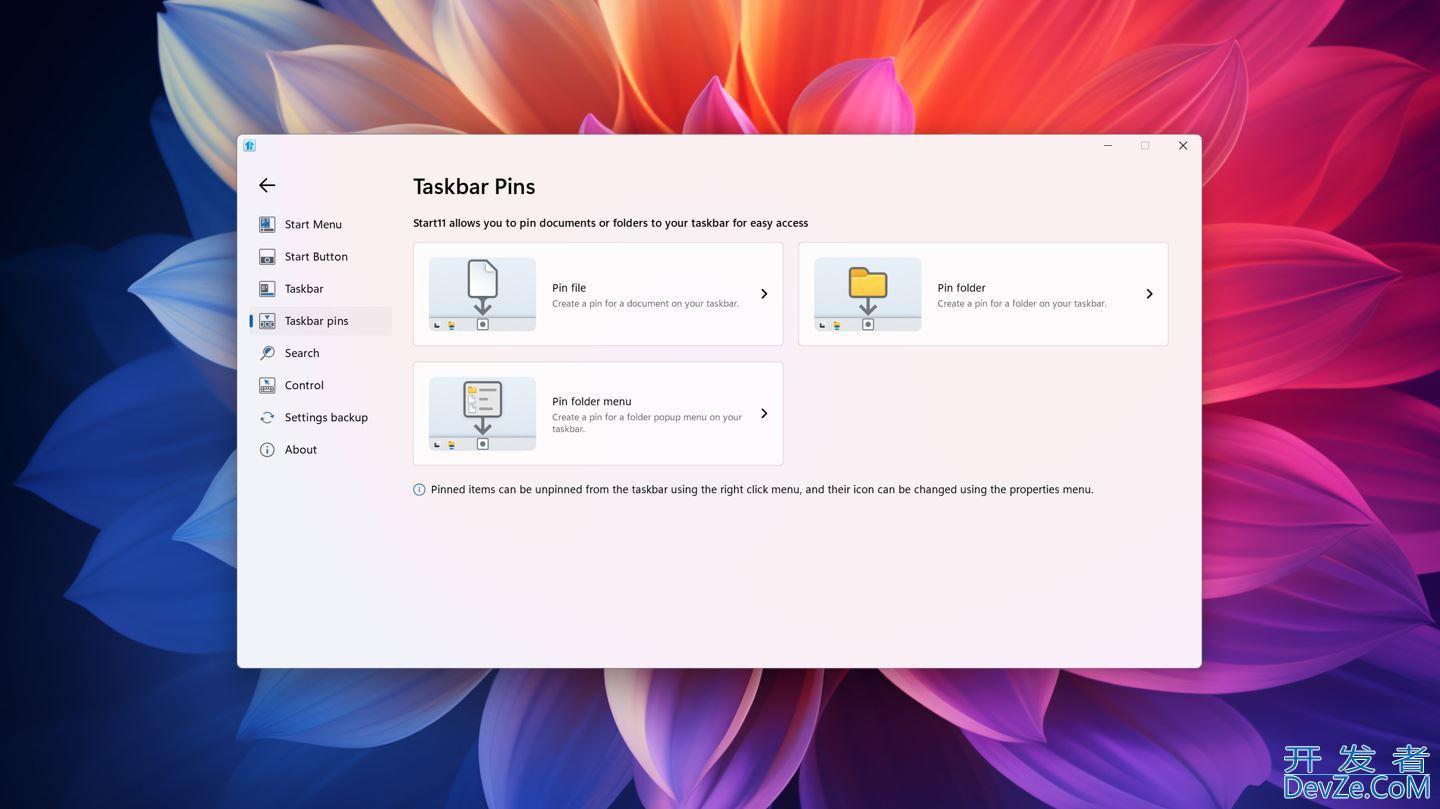Select Taskbar pins in sidebar

(x=320, y=321)
